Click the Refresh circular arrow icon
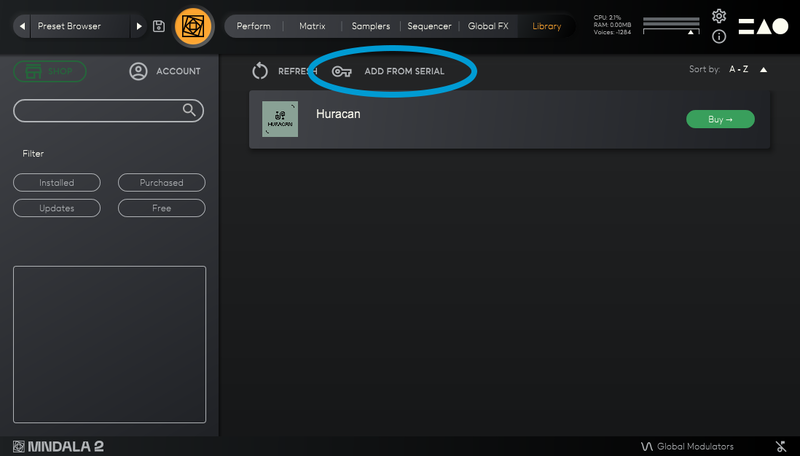The height and width of the screenshot is (456, 800). (260, 71)
